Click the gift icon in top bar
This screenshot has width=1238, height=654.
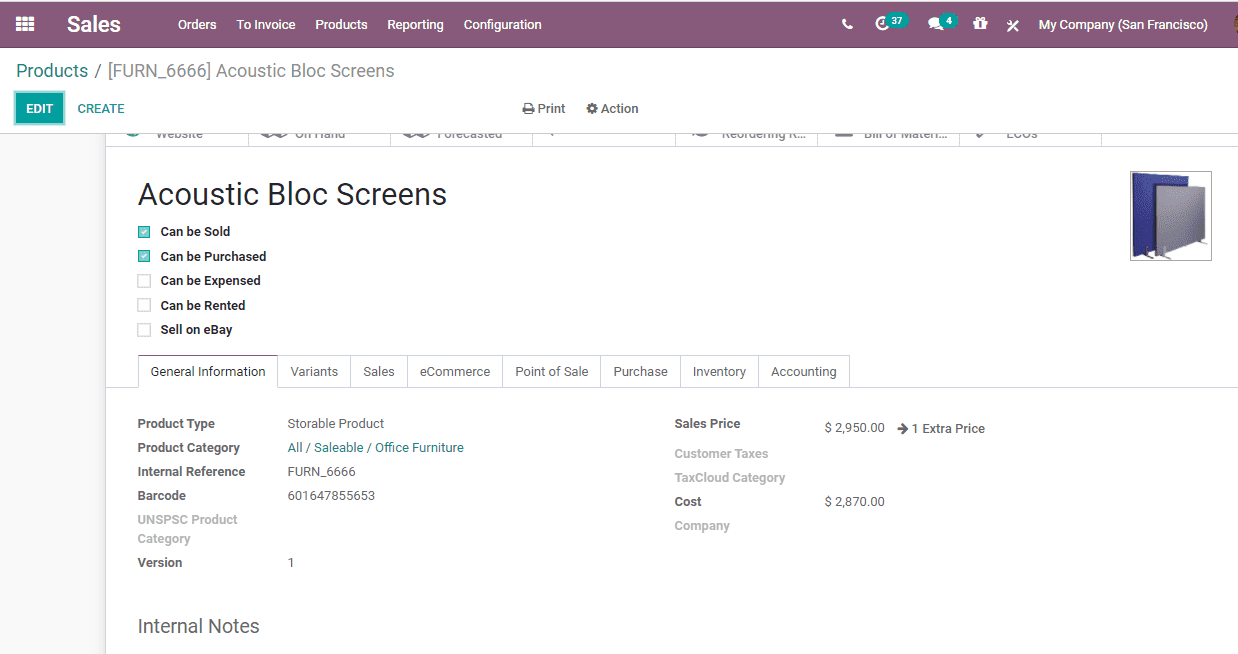(x=980, y=24)
